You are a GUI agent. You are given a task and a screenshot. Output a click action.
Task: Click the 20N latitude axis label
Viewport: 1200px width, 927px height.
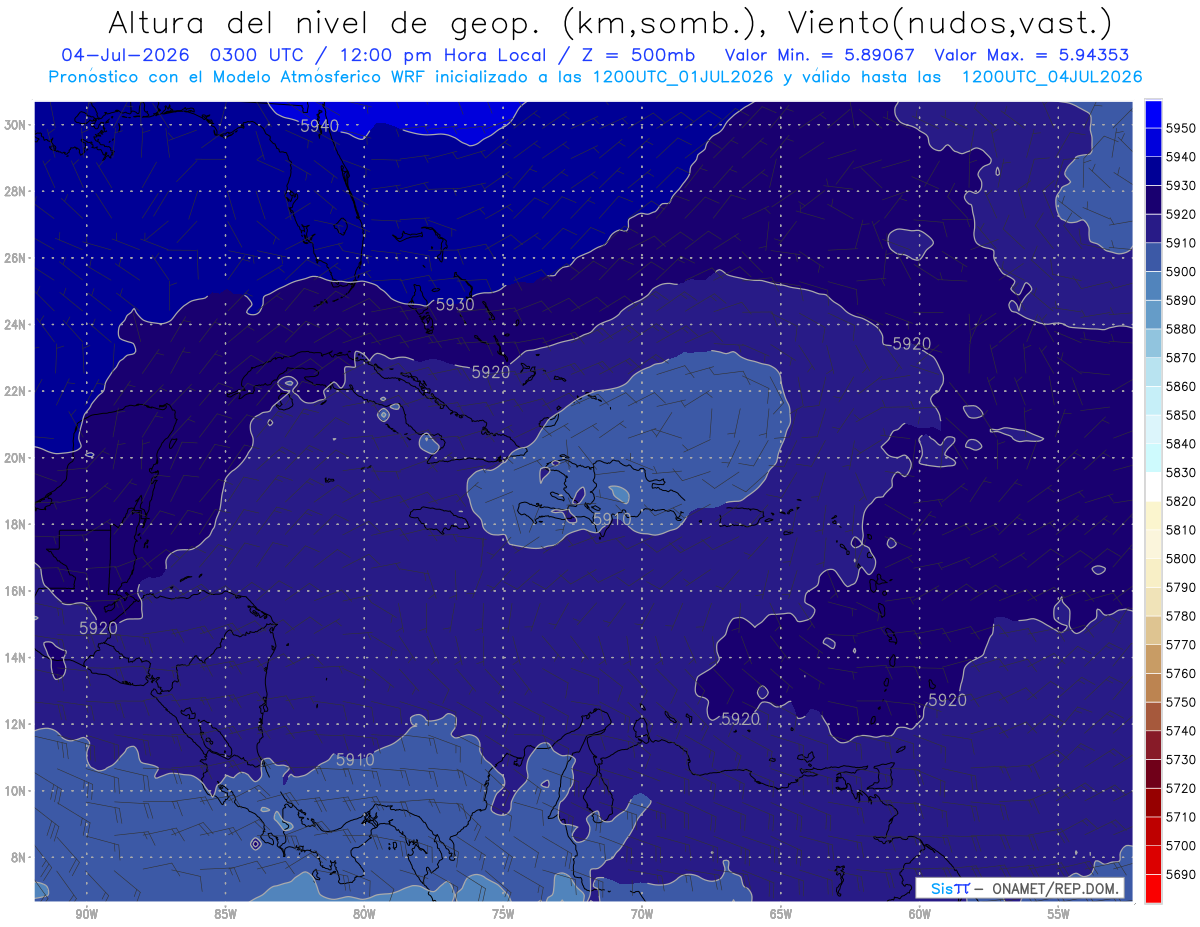(15, 458)
